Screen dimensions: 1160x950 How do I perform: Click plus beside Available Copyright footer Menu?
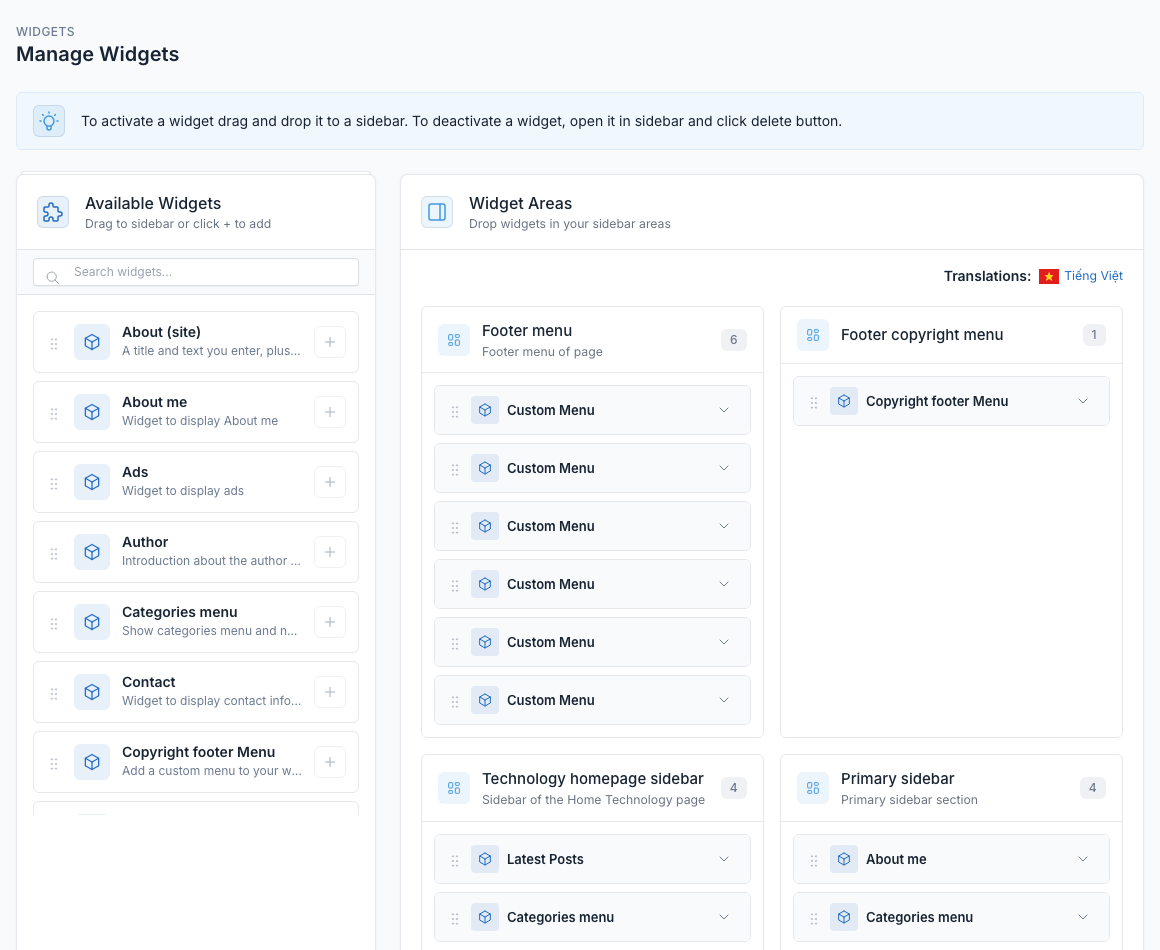coord(330,762)
